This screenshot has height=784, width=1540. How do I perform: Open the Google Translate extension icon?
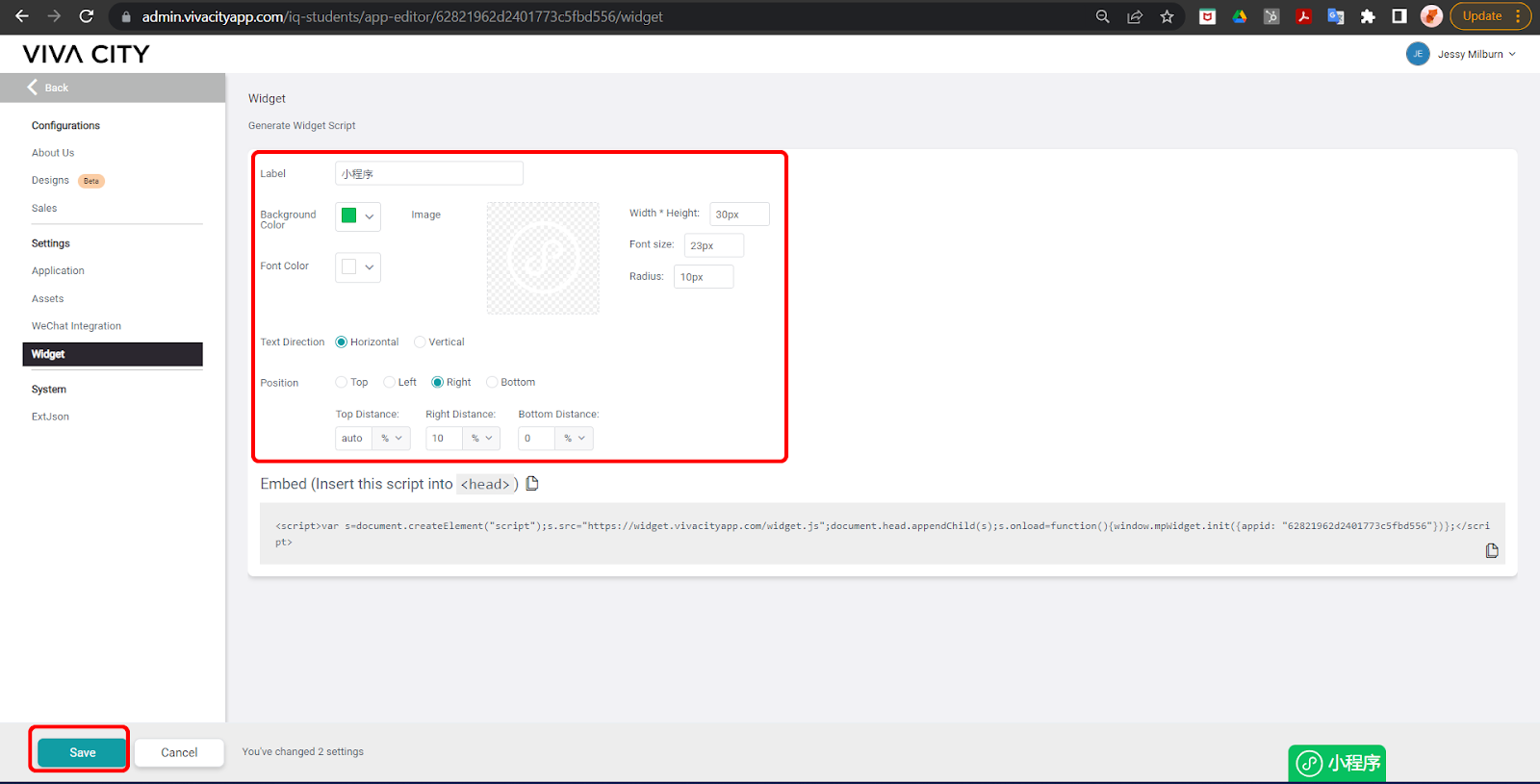pos(1335,16)
